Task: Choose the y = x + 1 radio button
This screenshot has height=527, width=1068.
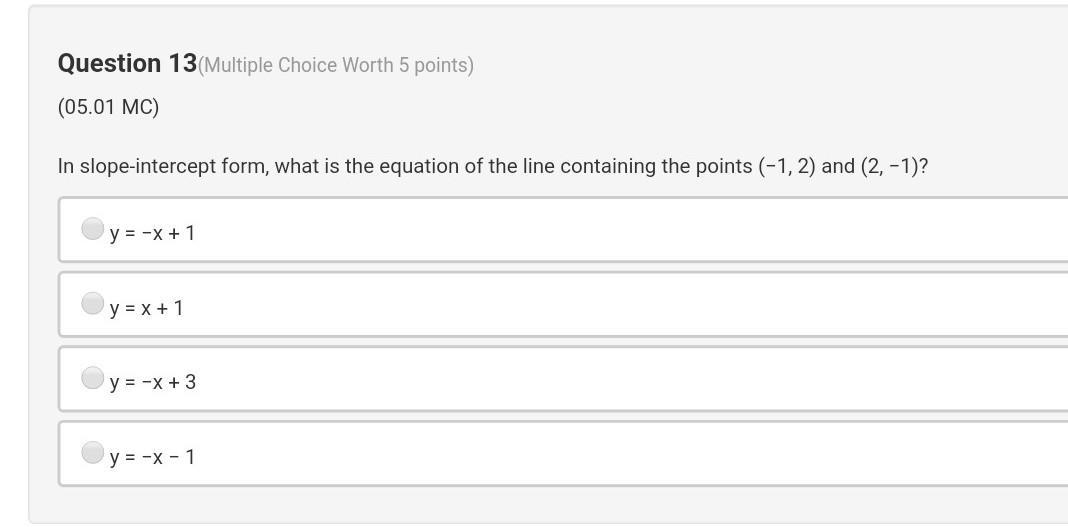Action: (x=92, y=303)
